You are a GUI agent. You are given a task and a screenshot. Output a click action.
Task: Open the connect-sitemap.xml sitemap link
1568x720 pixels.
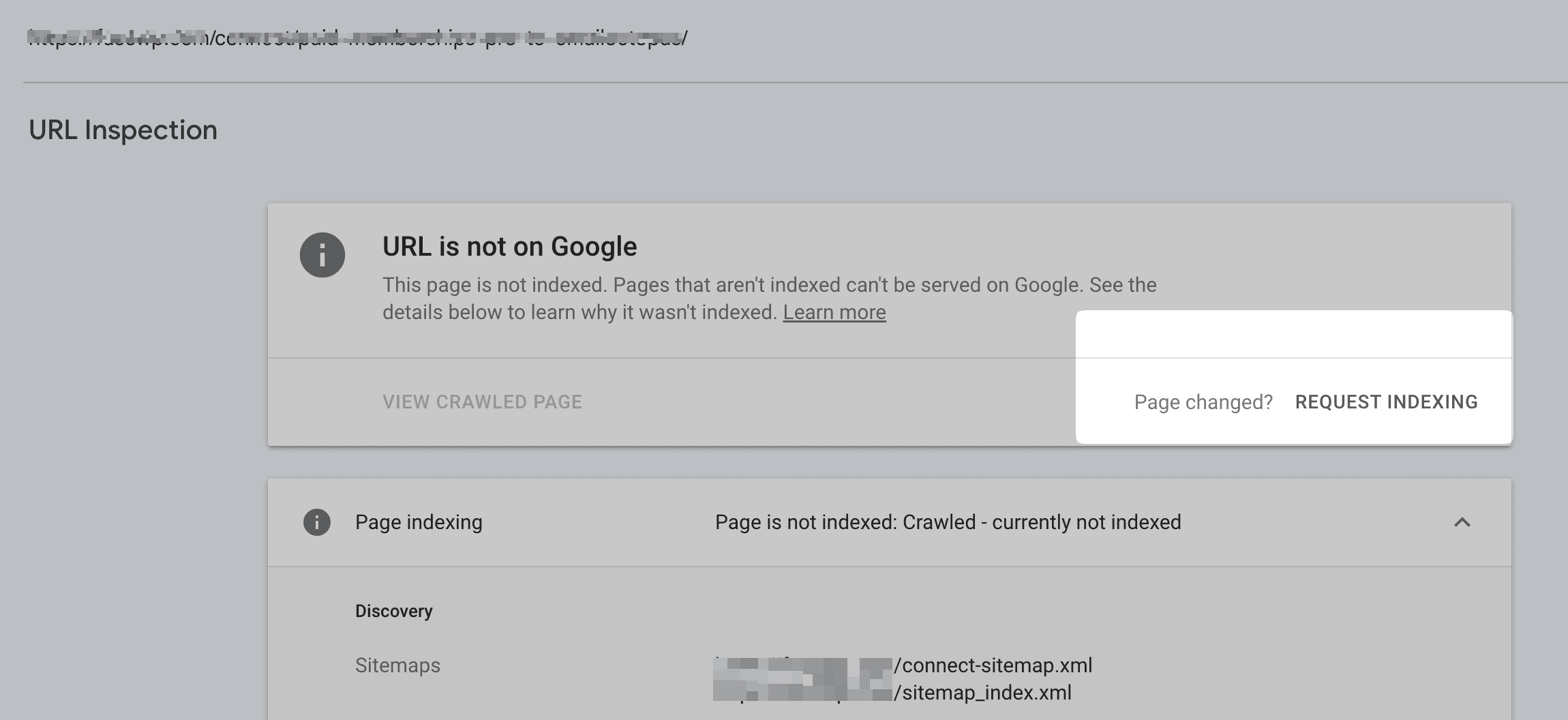point(995,665)
